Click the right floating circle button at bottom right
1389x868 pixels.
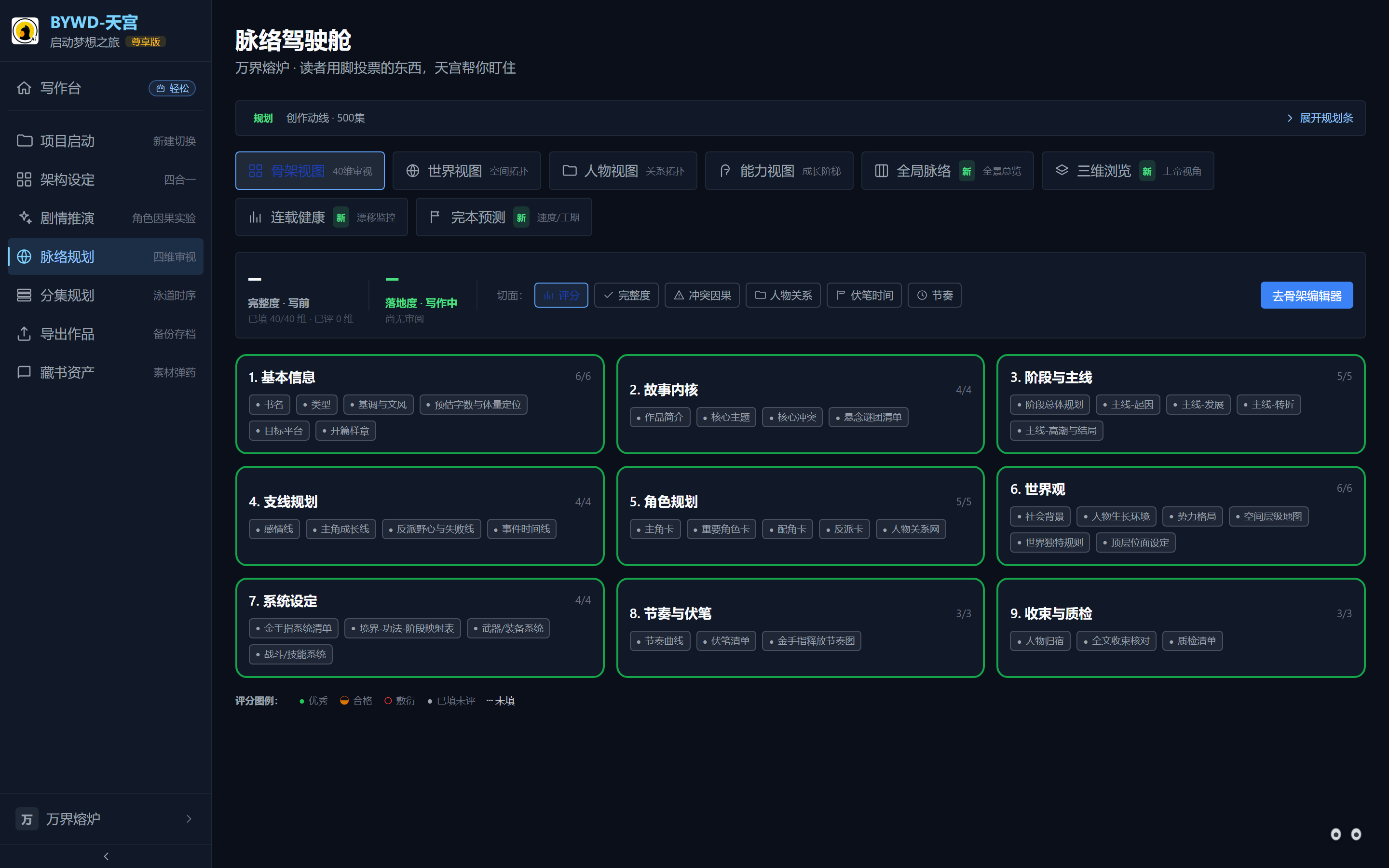click(1356, 834)
